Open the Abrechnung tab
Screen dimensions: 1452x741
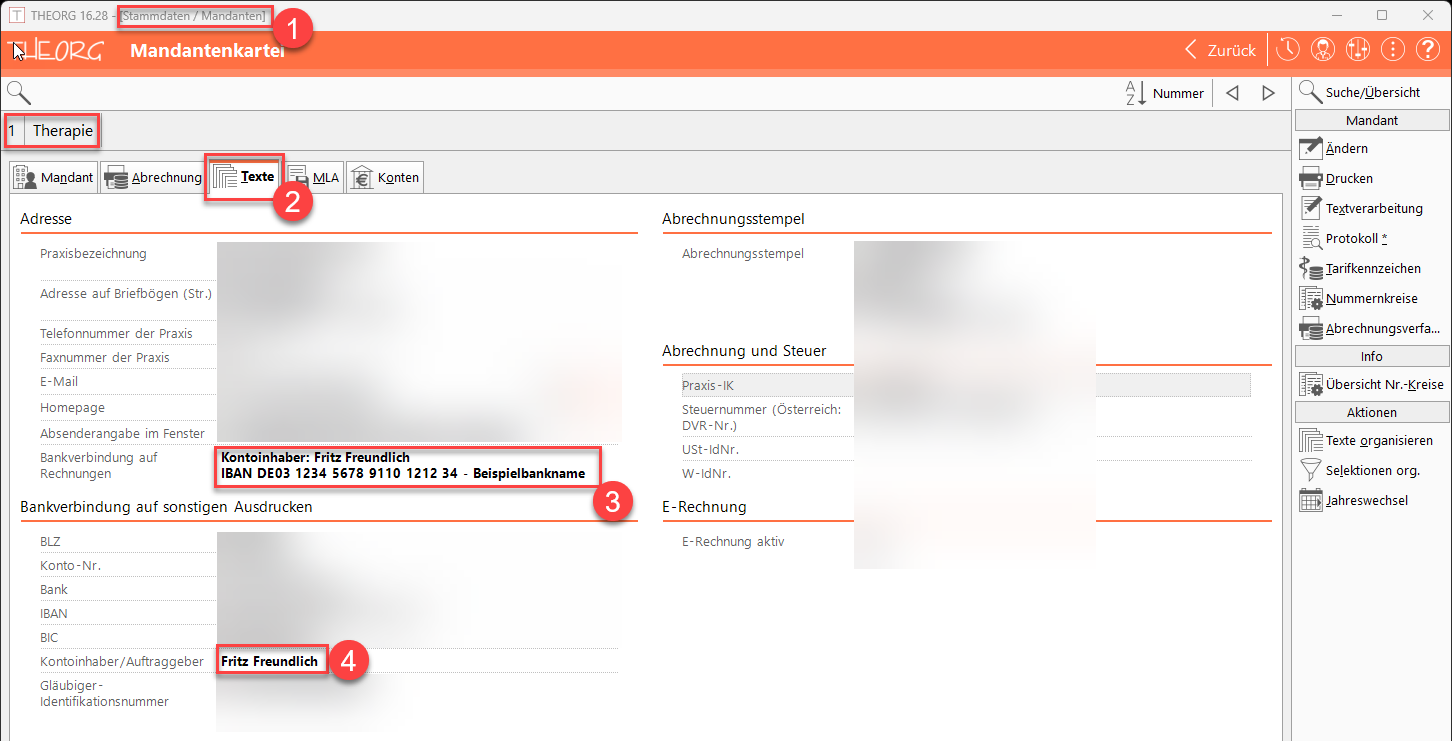pos(153,178)
